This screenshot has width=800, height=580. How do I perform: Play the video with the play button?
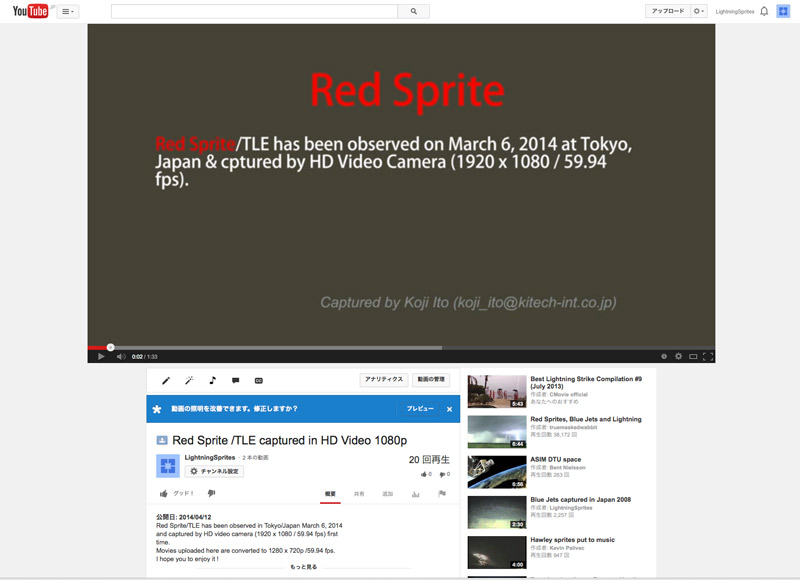click(x=101, y=356)
